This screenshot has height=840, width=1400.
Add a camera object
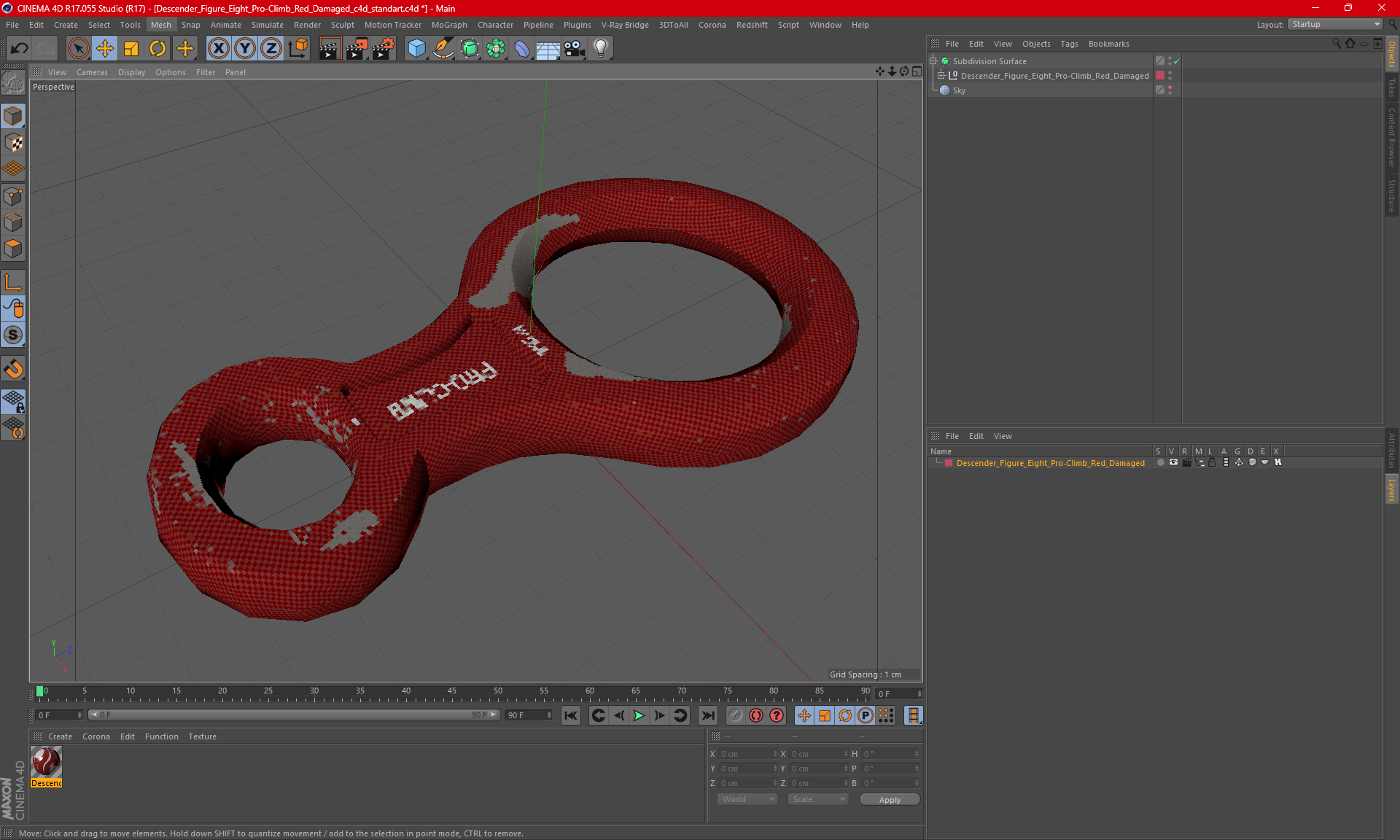[574, 49]
